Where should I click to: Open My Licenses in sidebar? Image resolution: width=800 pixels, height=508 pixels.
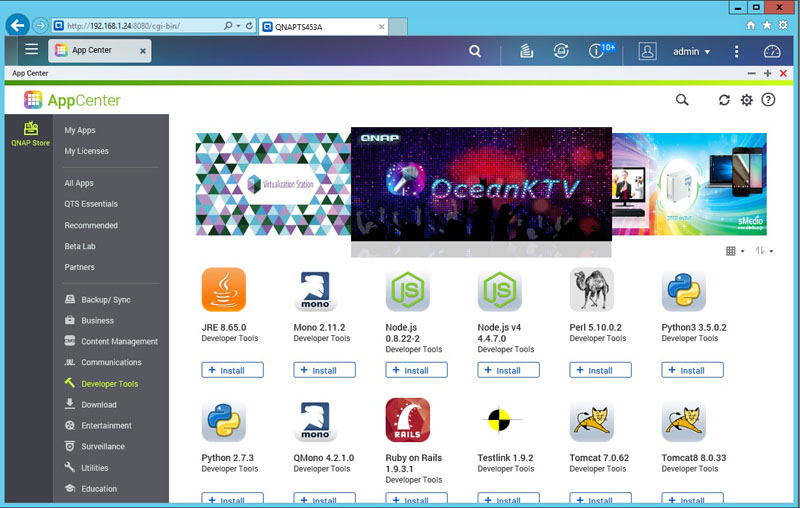click(x=86, y=151)
